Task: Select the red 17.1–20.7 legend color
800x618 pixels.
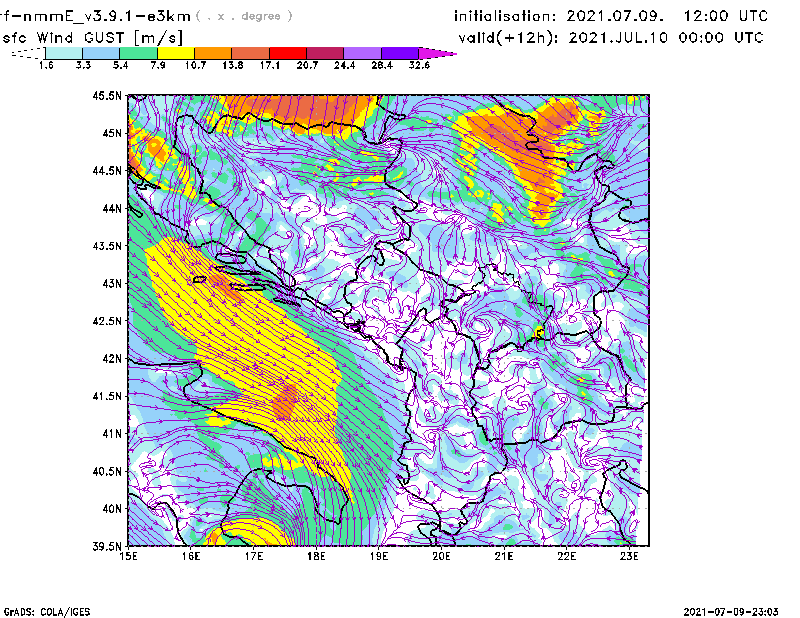Action: pos(289,53)
